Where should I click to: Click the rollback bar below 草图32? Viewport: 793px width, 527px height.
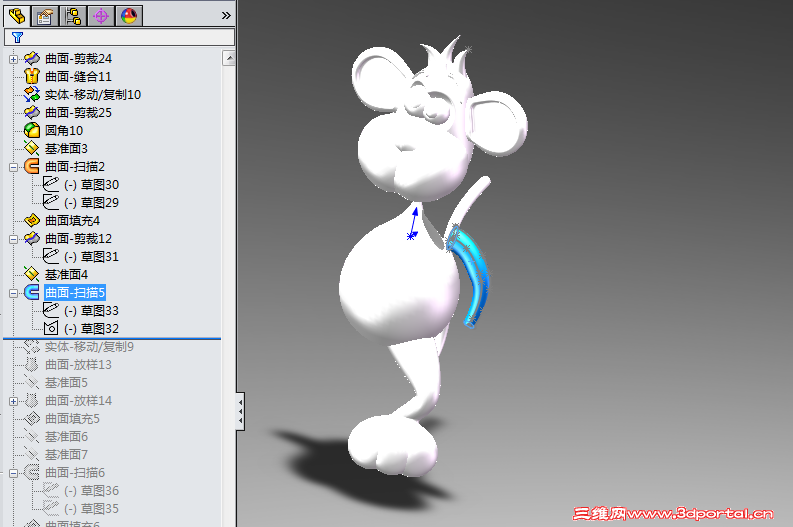click(112, 338)
